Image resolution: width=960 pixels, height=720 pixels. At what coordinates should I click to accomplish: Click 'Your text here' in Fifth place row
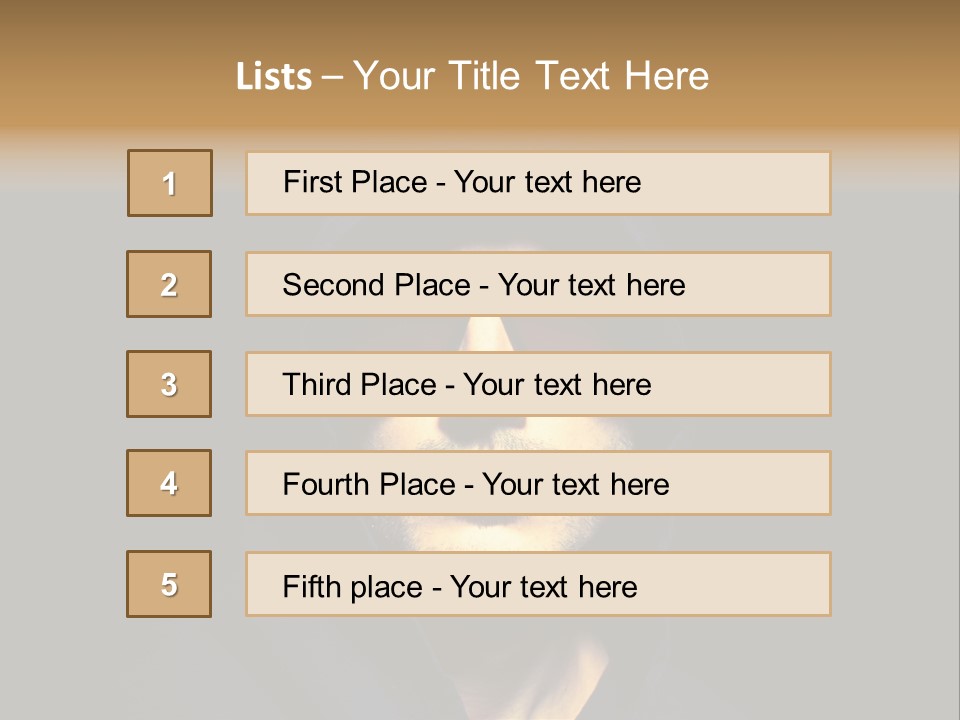pyautogui.click(x=543, y=586)
